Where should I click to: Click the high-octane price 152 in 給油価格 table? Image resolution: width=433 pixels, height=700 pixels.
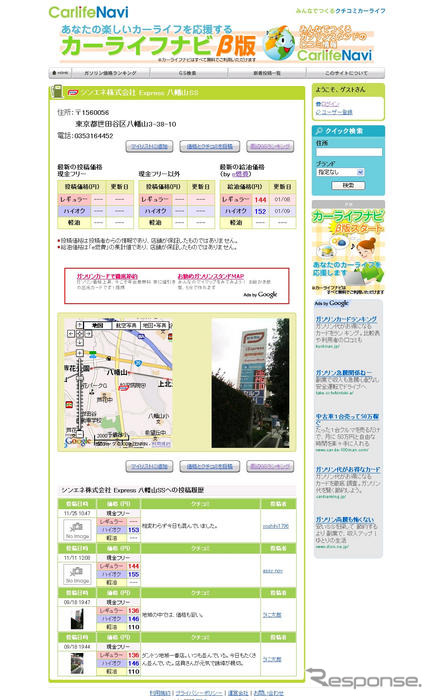(260, 211)
